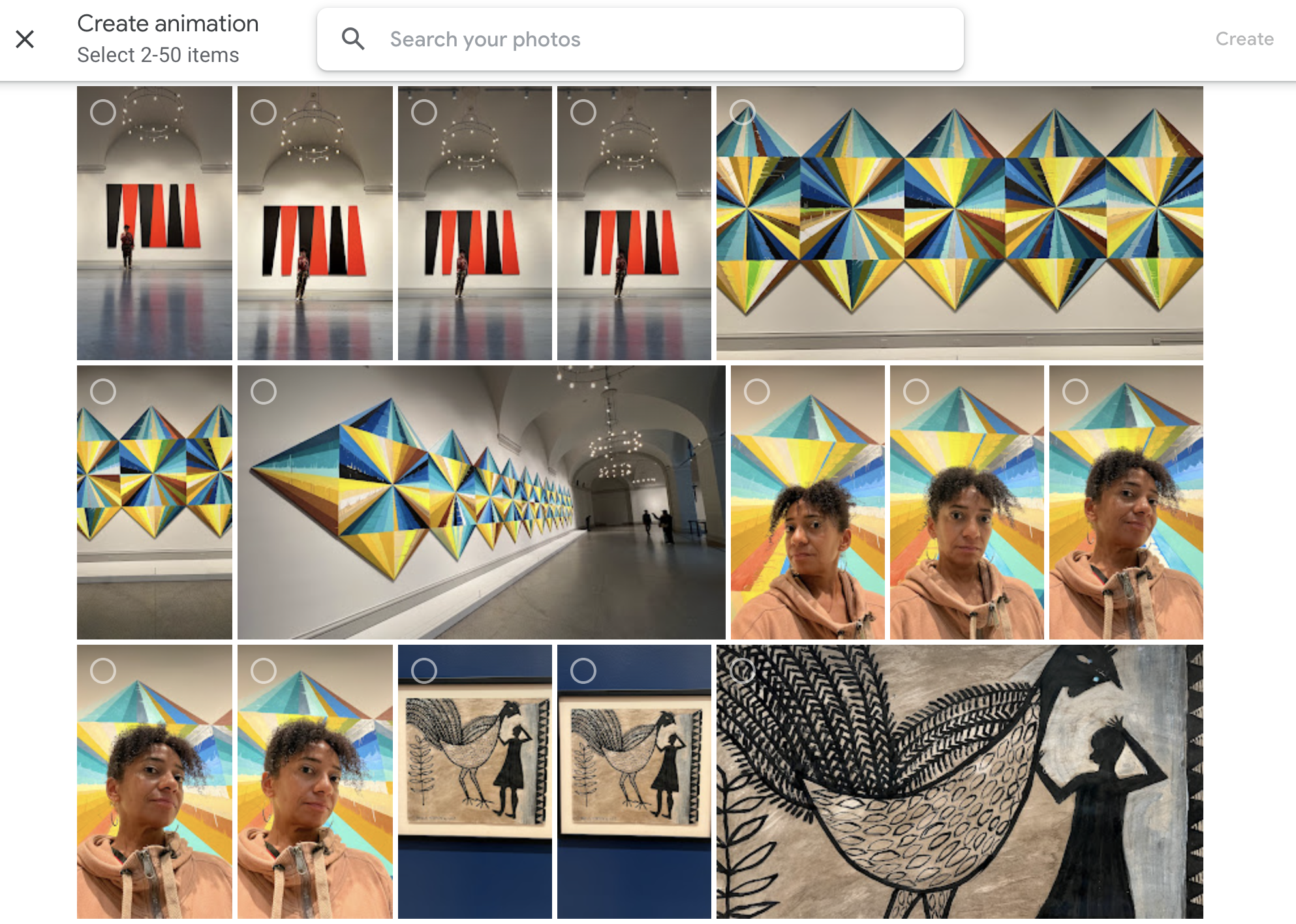
Task: Select the first red-and-black painting photo
Action: (x=101, y=112)
